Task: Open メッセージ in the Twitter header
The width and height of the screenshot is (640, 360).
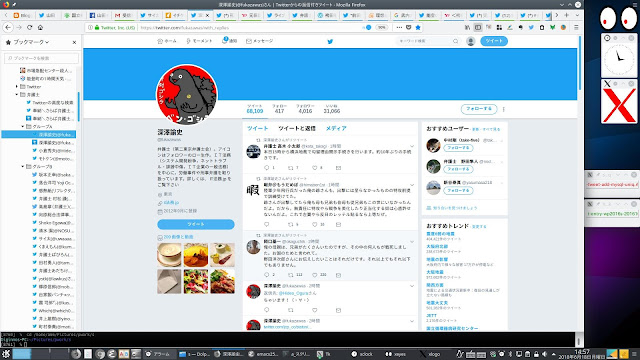Action: pos(260,41)
